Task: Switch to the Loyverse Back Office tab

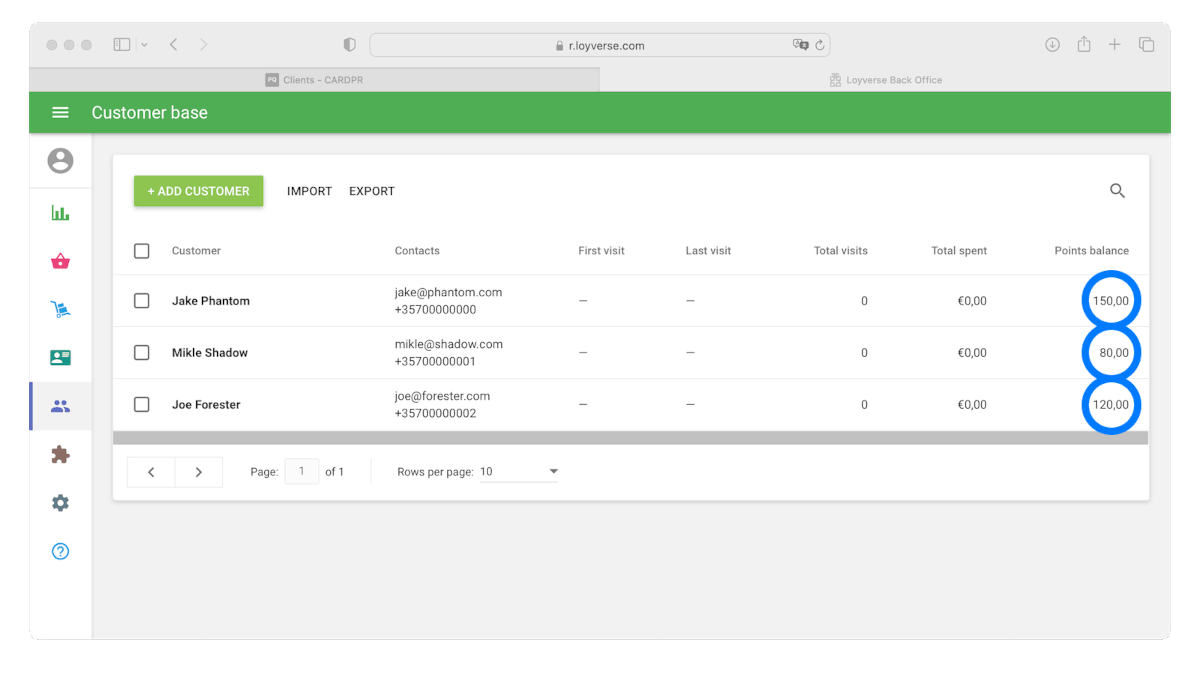Action: (x=885, y=80)
